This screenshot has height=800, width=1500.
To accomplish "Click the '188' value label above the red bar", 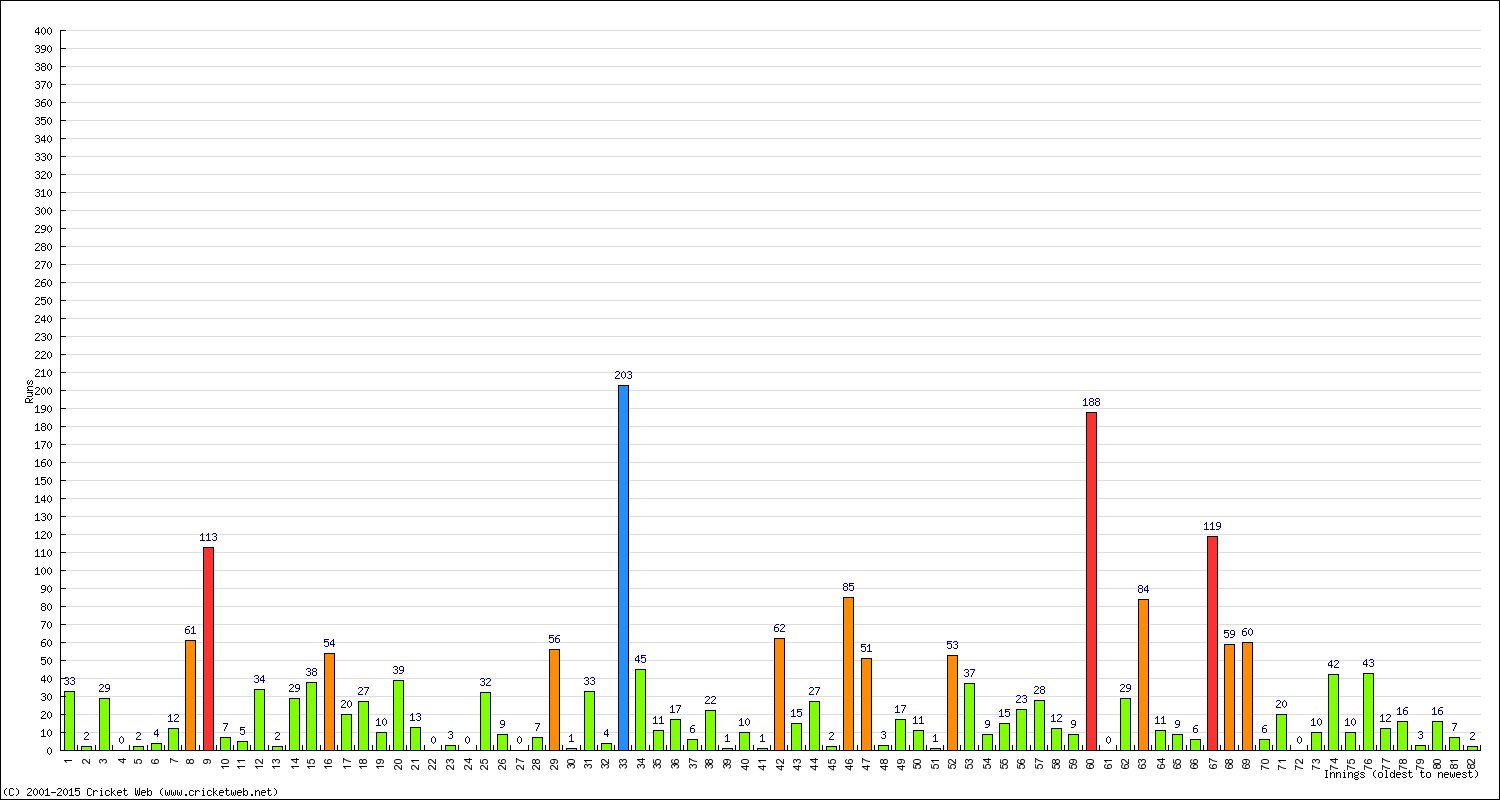I will pos(1091,403).
